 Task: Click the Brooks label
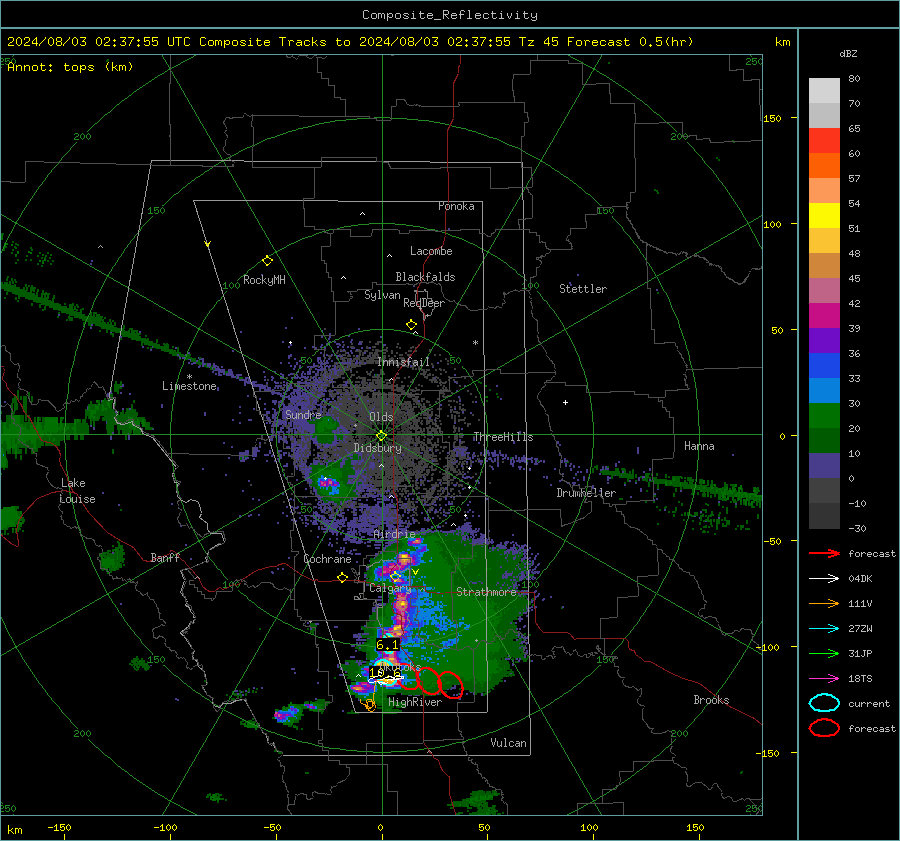coord(711,700)
